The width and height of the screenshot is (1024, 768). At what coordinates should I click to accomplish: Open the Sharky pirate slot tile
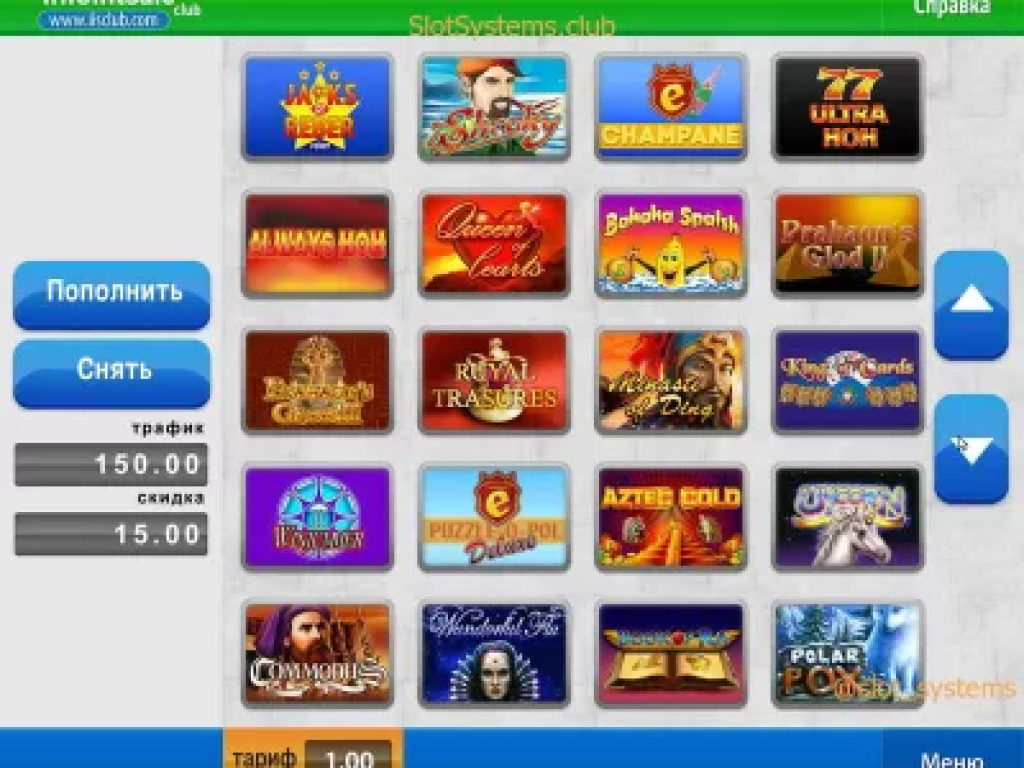[x=494, y=107]
